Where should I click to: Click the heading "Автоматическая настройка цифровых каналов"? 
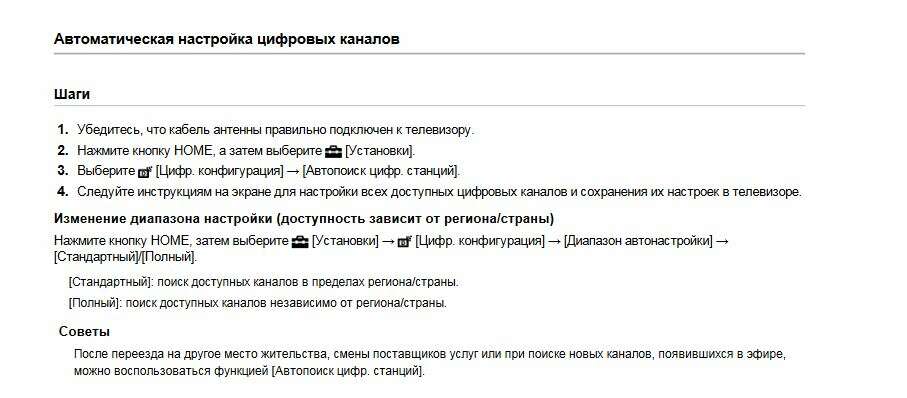[x=226, y=39]
